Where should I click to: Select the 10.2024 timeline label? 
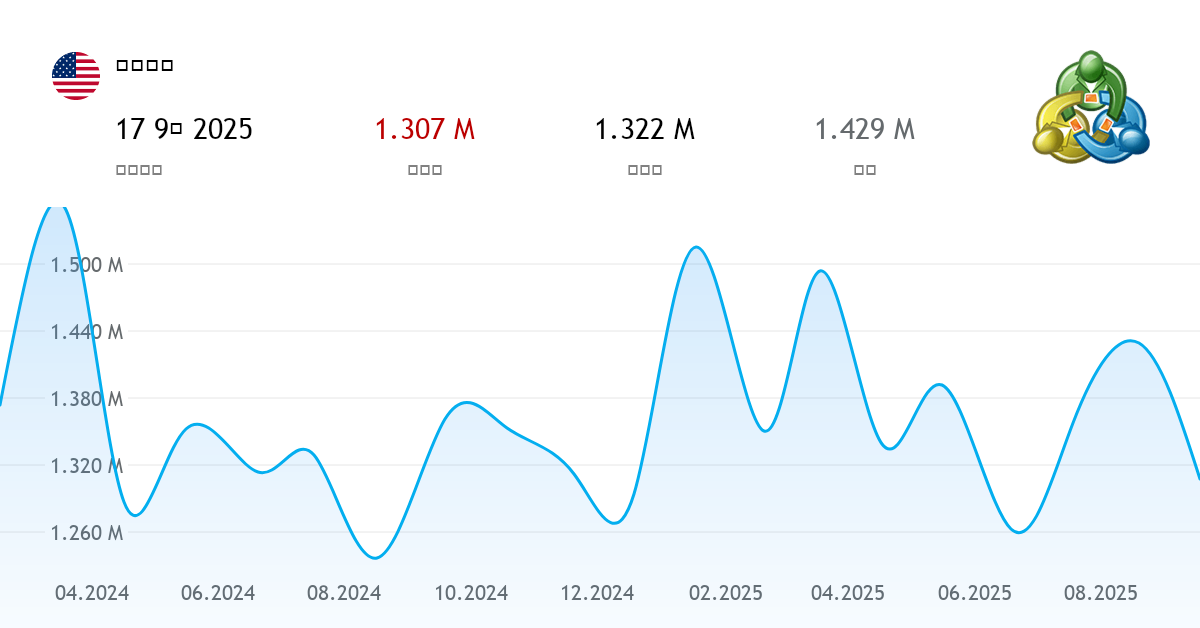tap(471, 593)
